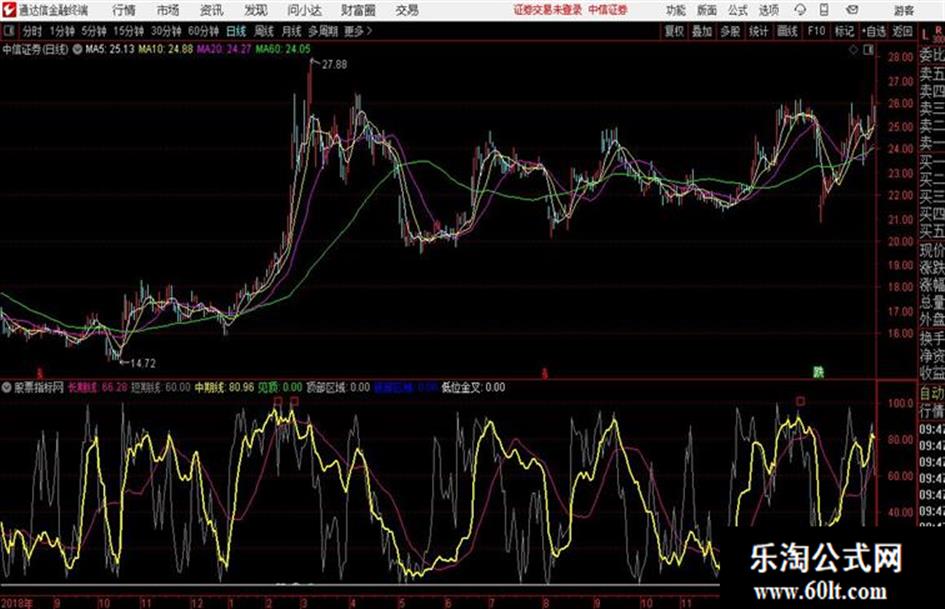Screen dimensions: 945x609
Task: Open the mail envelope icon
Action: coord(852,10)
